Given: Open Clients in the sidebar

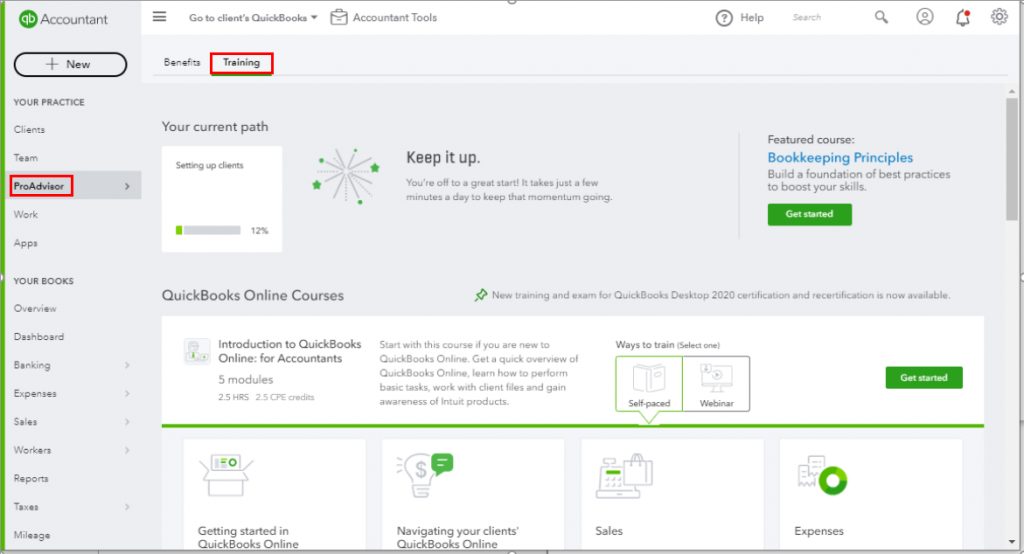Looking at the screenshot, I should 29,129.
